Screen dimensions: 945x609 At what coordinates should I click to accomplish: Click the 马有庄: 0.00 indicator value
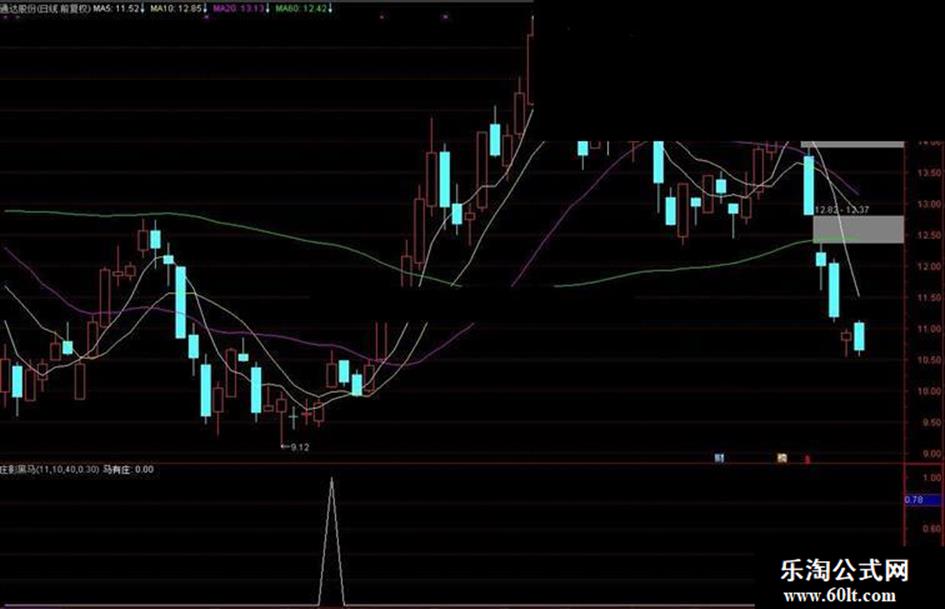(128, 469)
